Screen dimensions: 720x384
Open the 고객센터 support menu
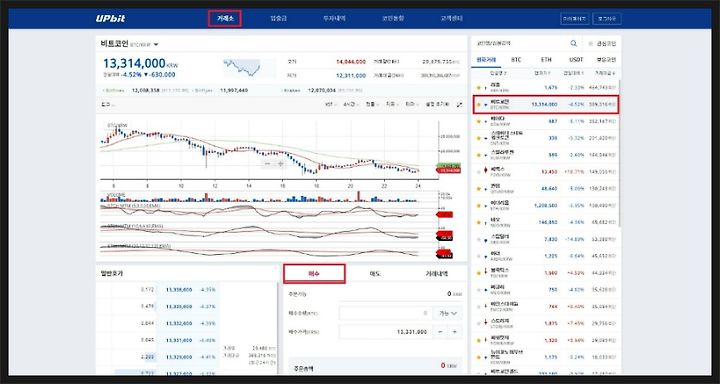[x=452, y=19]
